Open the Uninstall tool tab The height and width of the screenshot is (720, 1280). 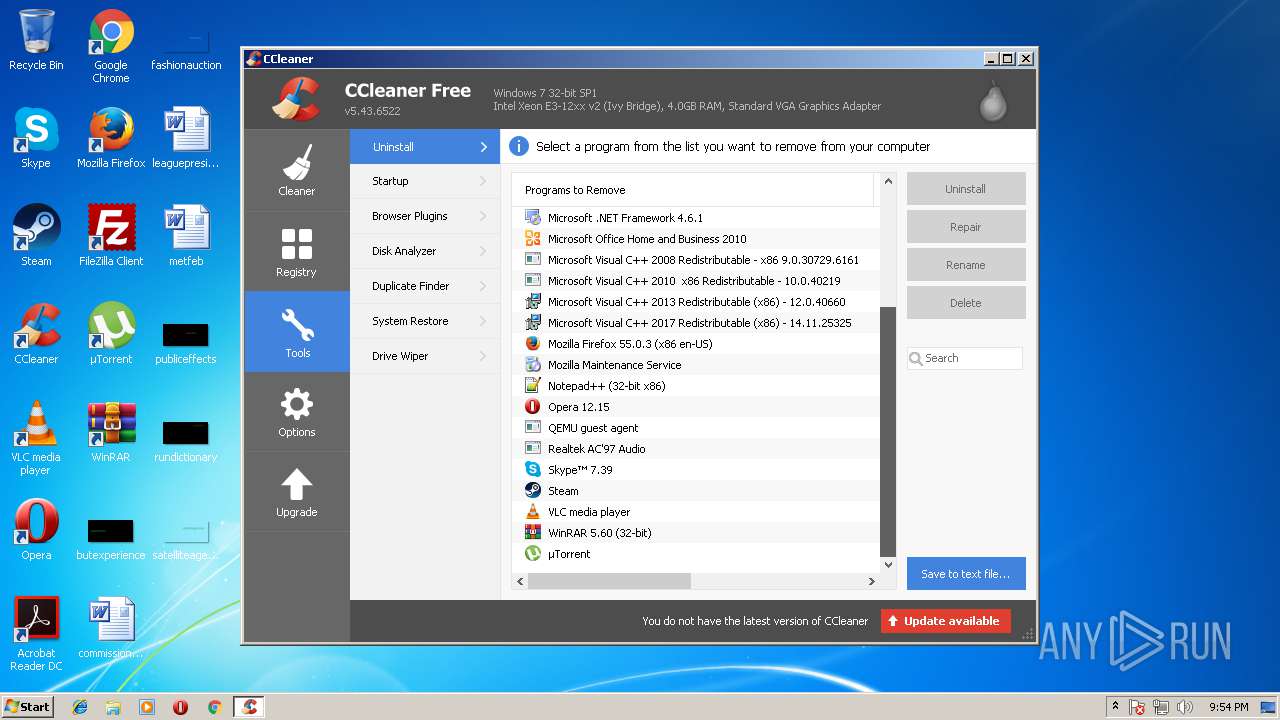[425, 147]
